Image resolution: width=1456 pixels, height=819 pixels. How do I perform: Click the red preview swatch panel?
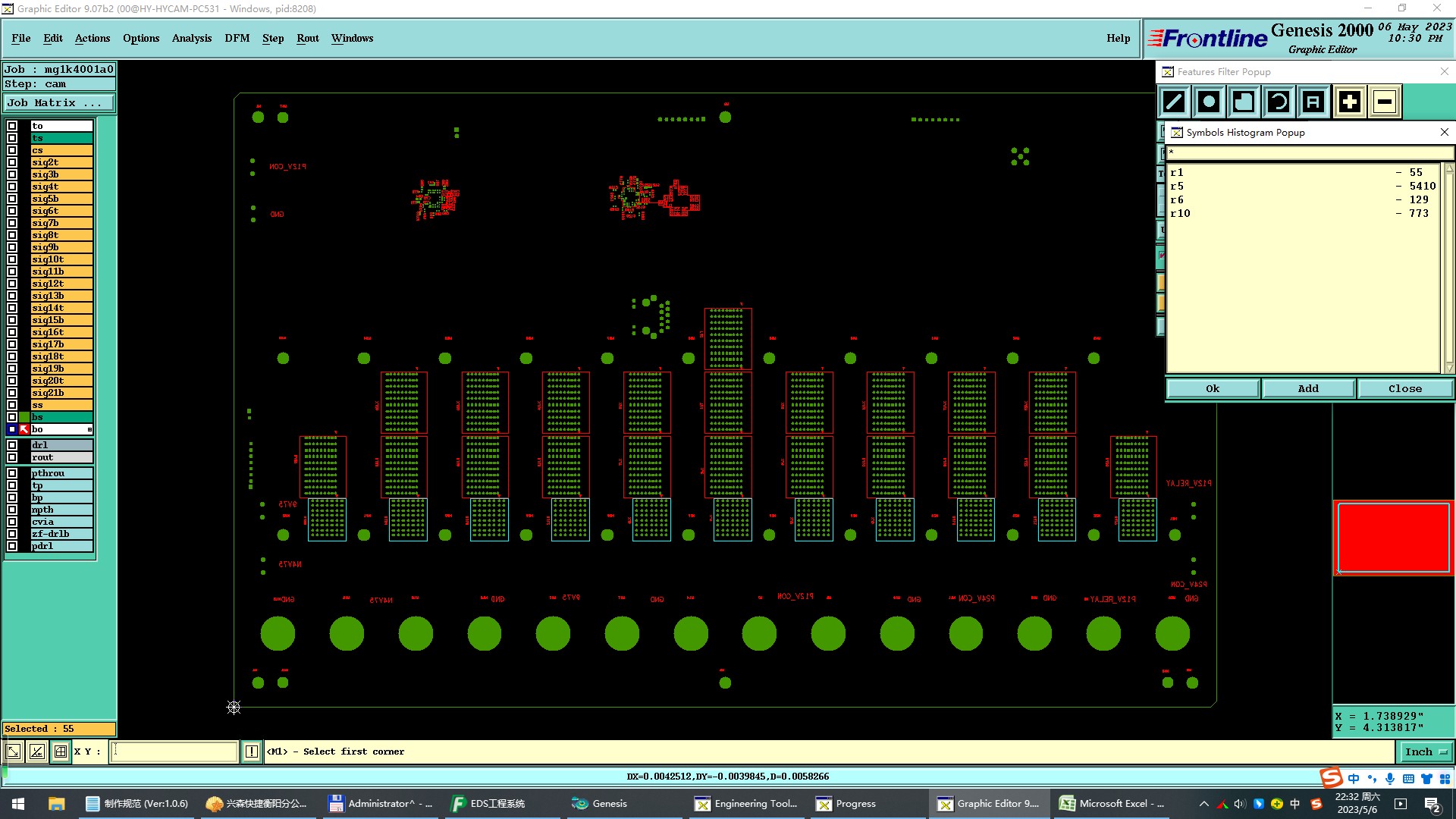tap(1393, 538)
